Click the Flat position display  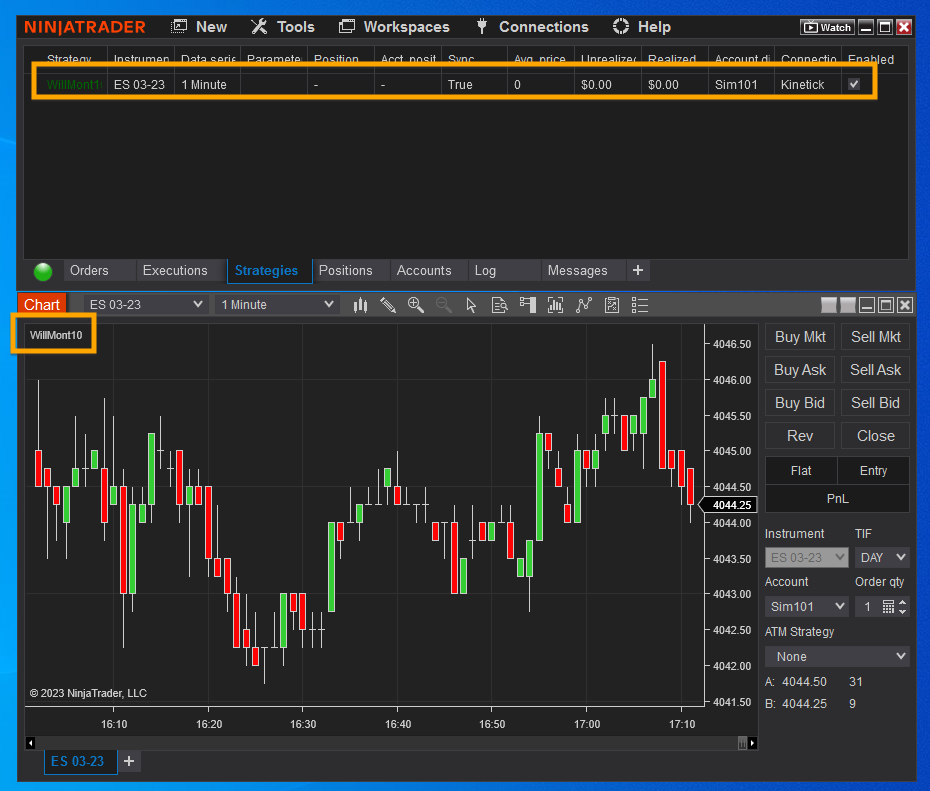[801, 471]
